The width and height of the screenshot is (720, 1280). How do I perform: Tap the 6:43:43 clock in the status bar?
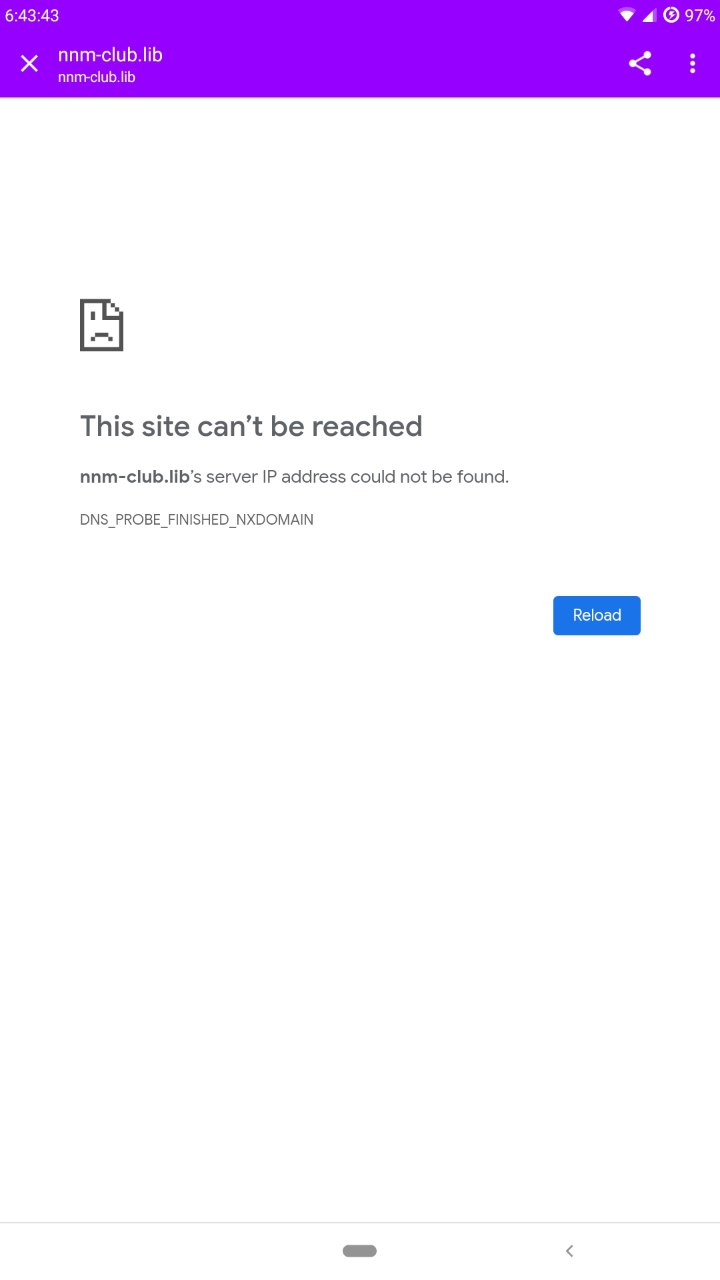point(32,15)
